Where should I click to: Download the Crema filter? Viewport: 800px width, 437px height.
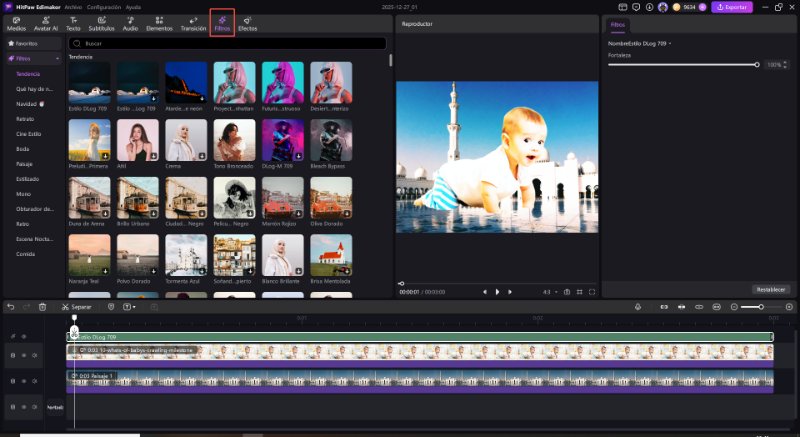[202, 156]
